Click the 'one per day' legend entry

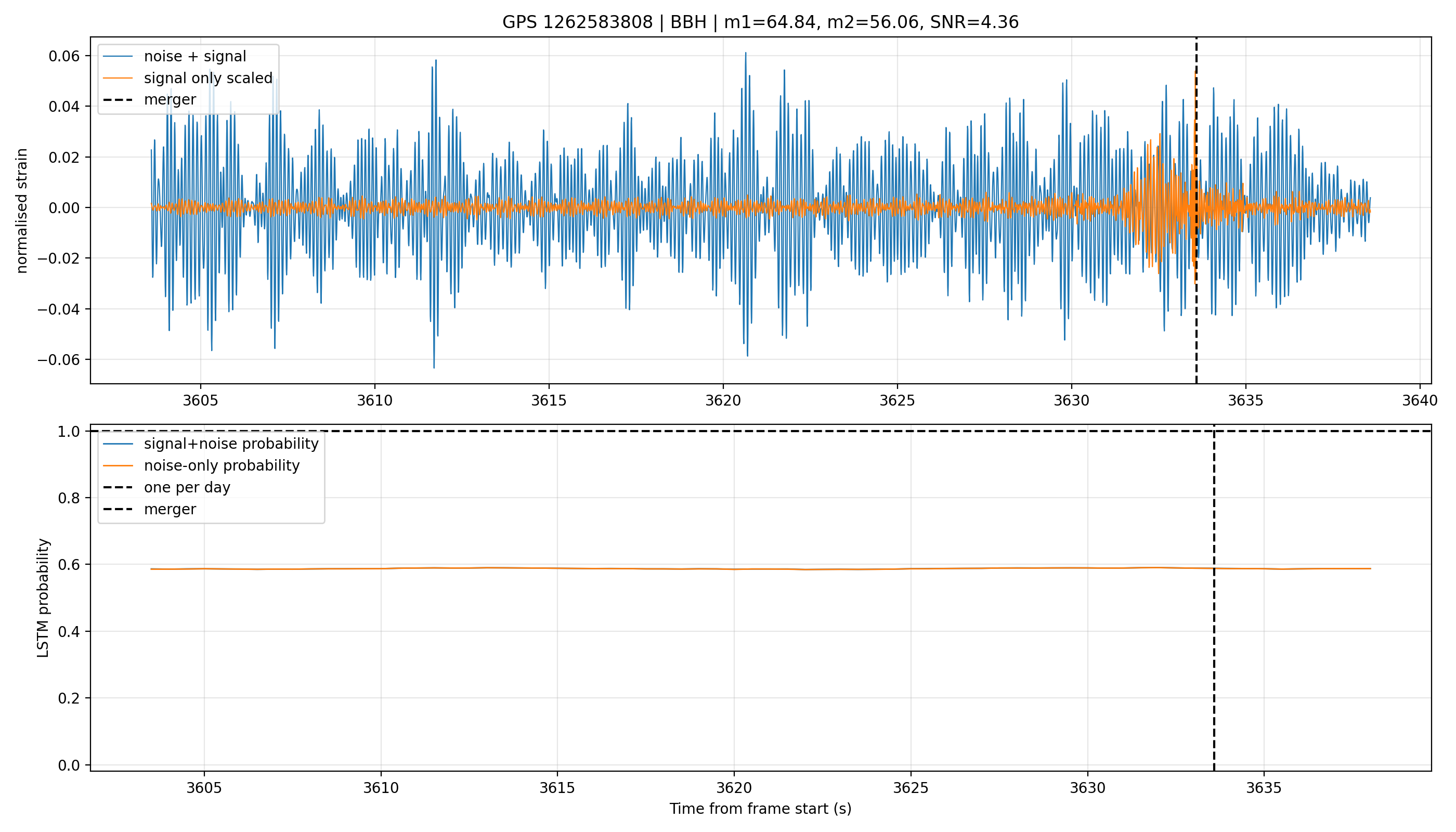[167, 487]
